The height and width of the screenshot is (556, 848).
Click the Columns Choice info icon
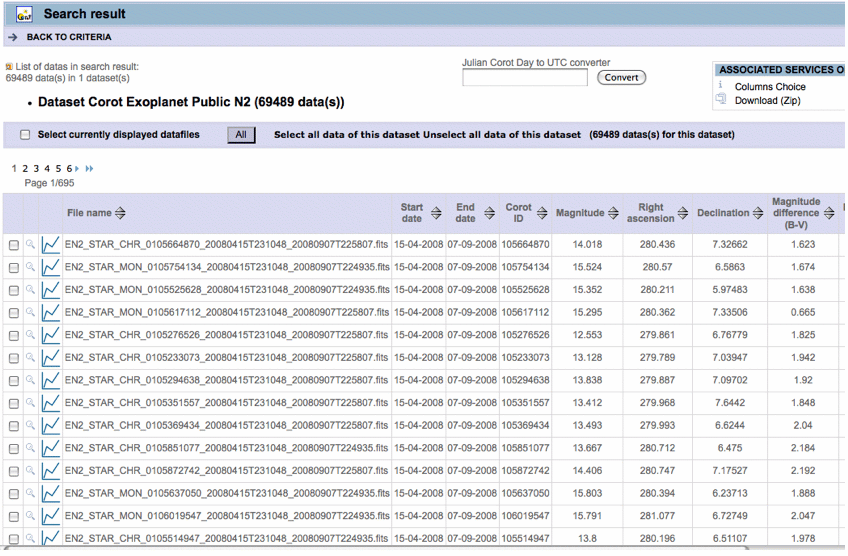[x=720, y=87]
